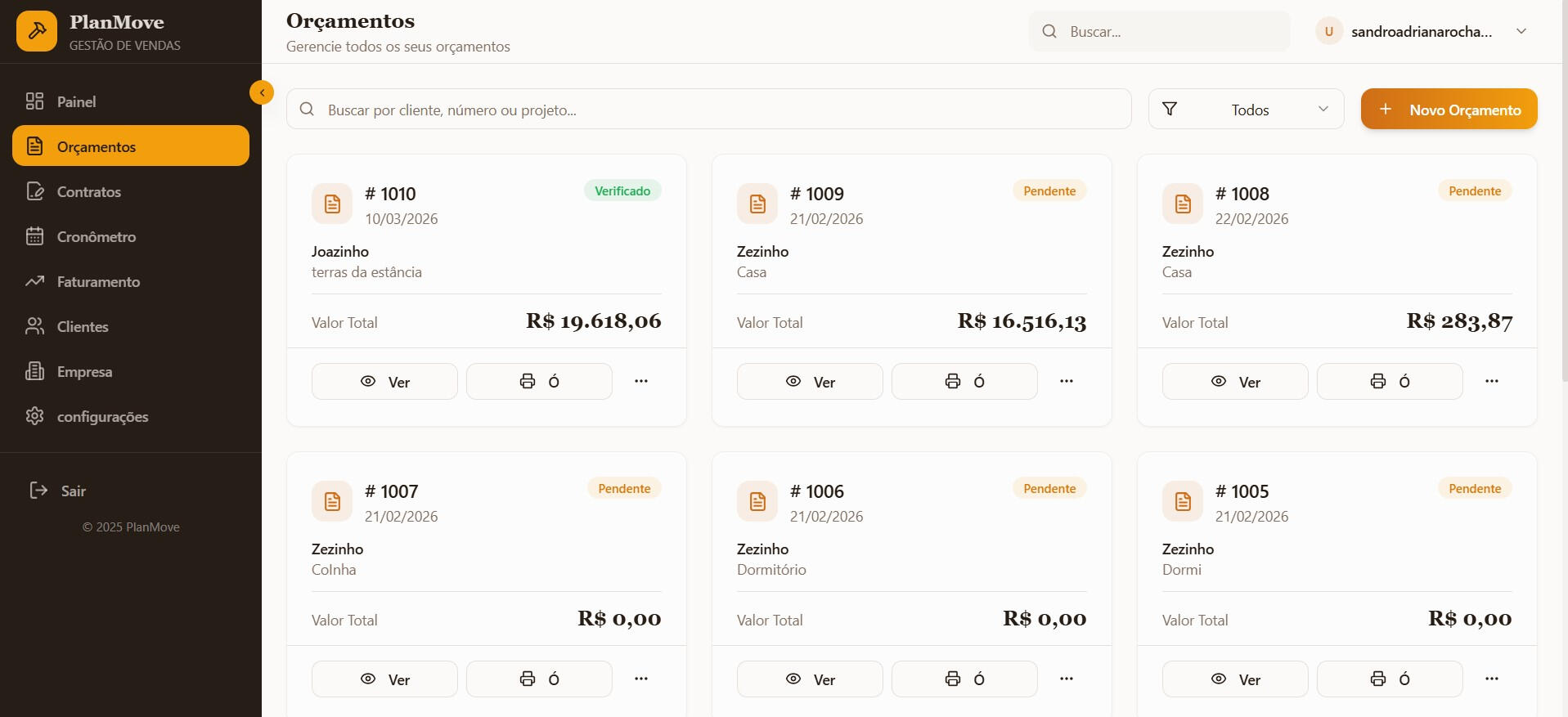Navigate to the Clientes section

point(82,327)
